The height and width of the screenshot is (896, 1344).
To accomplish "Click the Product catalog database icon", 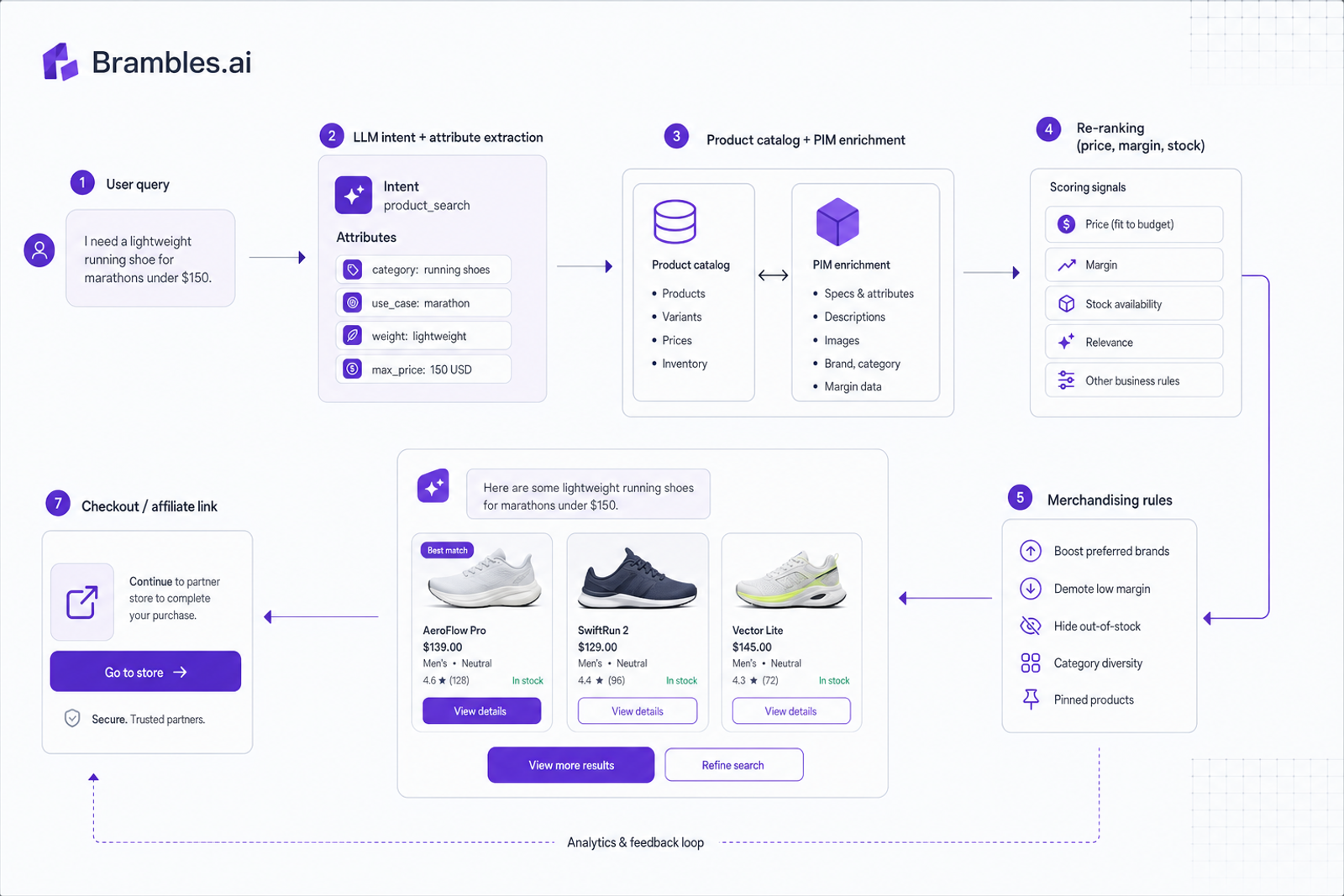I will click(x=675, y=222).
